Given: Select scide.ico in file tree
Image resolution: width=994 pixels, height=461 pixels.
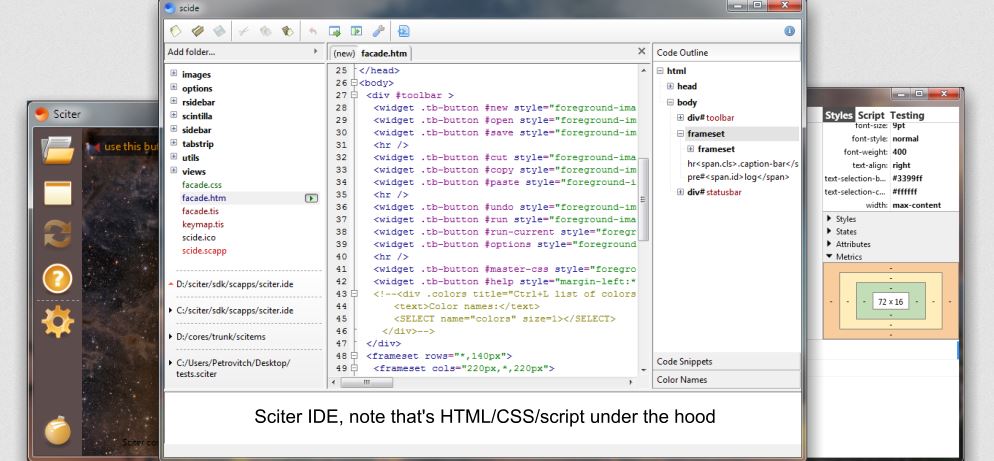Looking at the screenshot, I should [198, 237].
